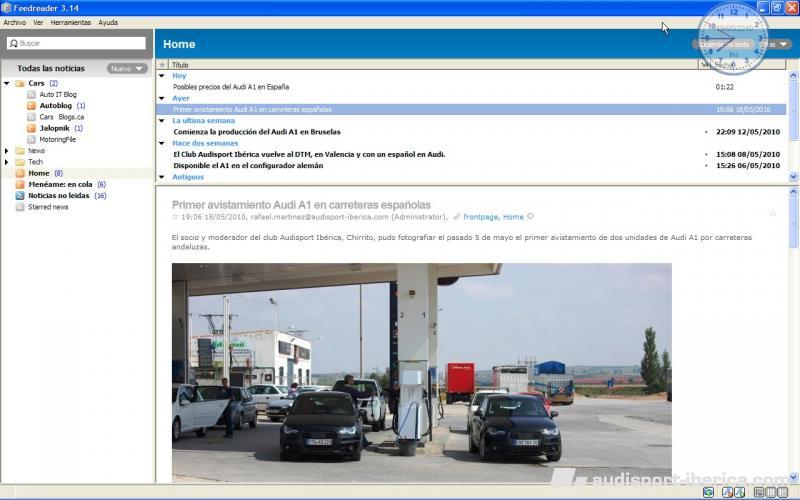Click the news list scrollbar down arrow
The image size is (800, 500).
point(793,177)
